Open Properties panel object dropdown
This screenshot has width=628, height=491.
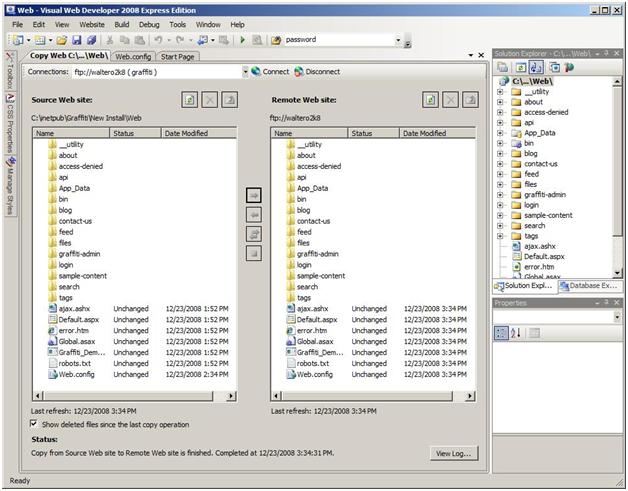click(x=616, y=317)
